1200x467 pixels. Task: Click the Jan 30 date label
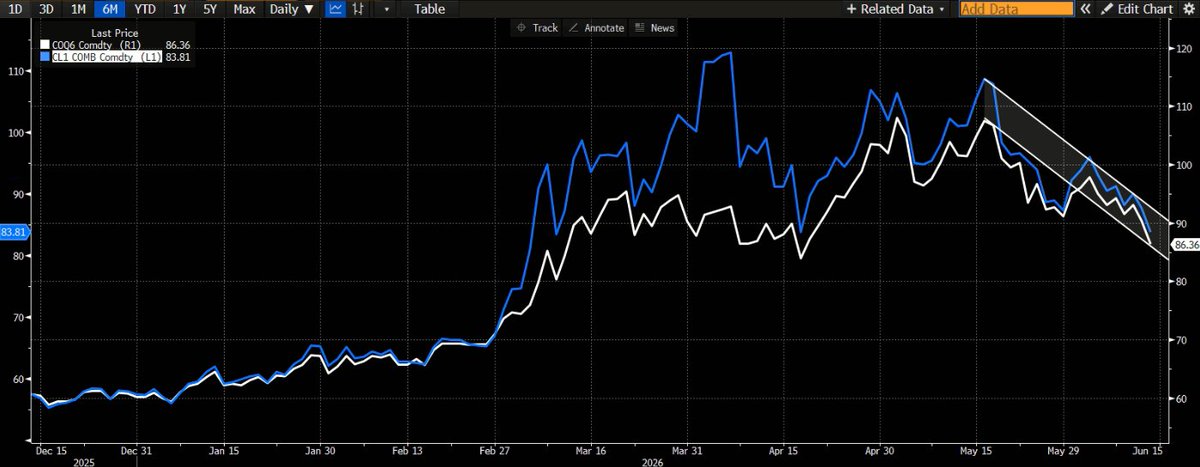(320, 449)
